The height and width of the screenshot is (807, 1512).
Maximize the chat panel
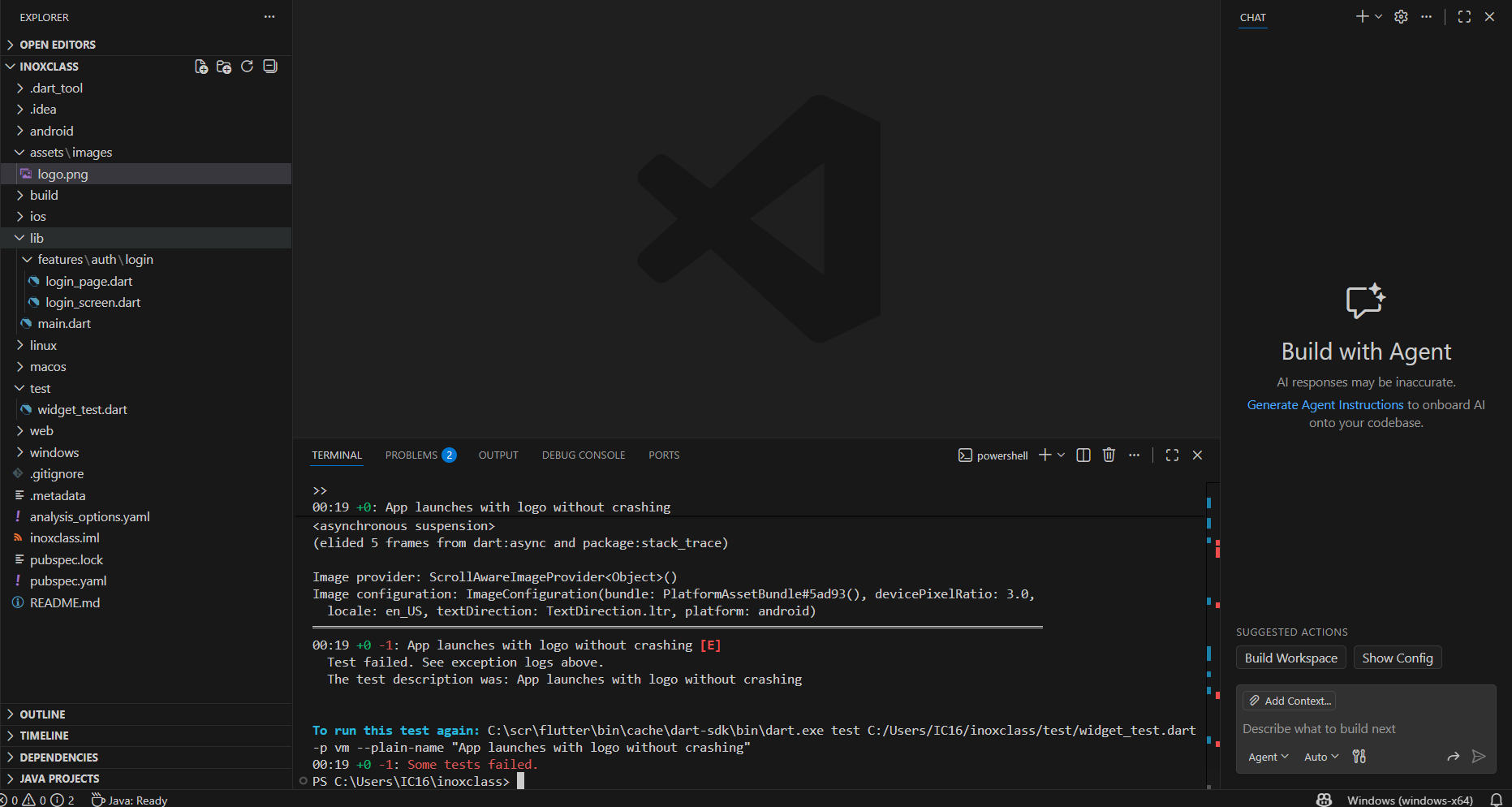pyautogui.click(x=1464, y=16)
